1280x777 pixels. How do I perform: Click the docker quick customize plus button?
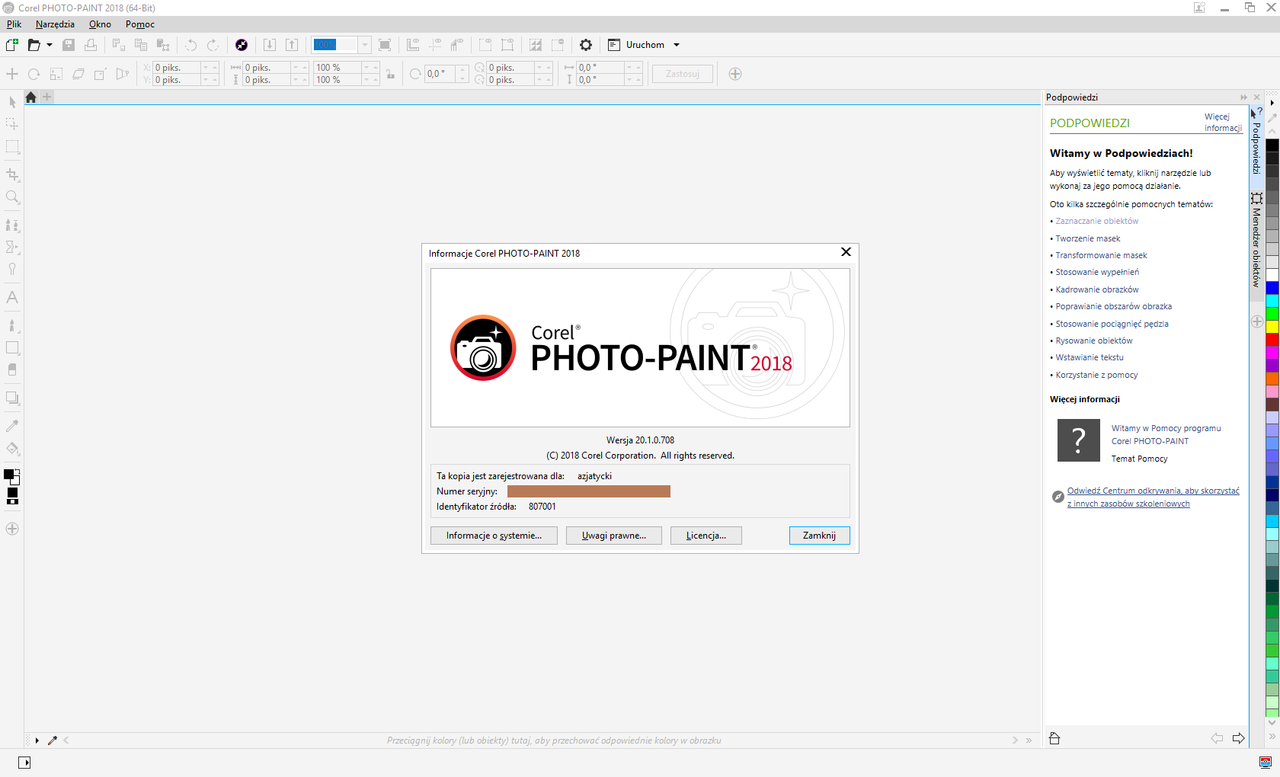click(x=1257, y=321)
